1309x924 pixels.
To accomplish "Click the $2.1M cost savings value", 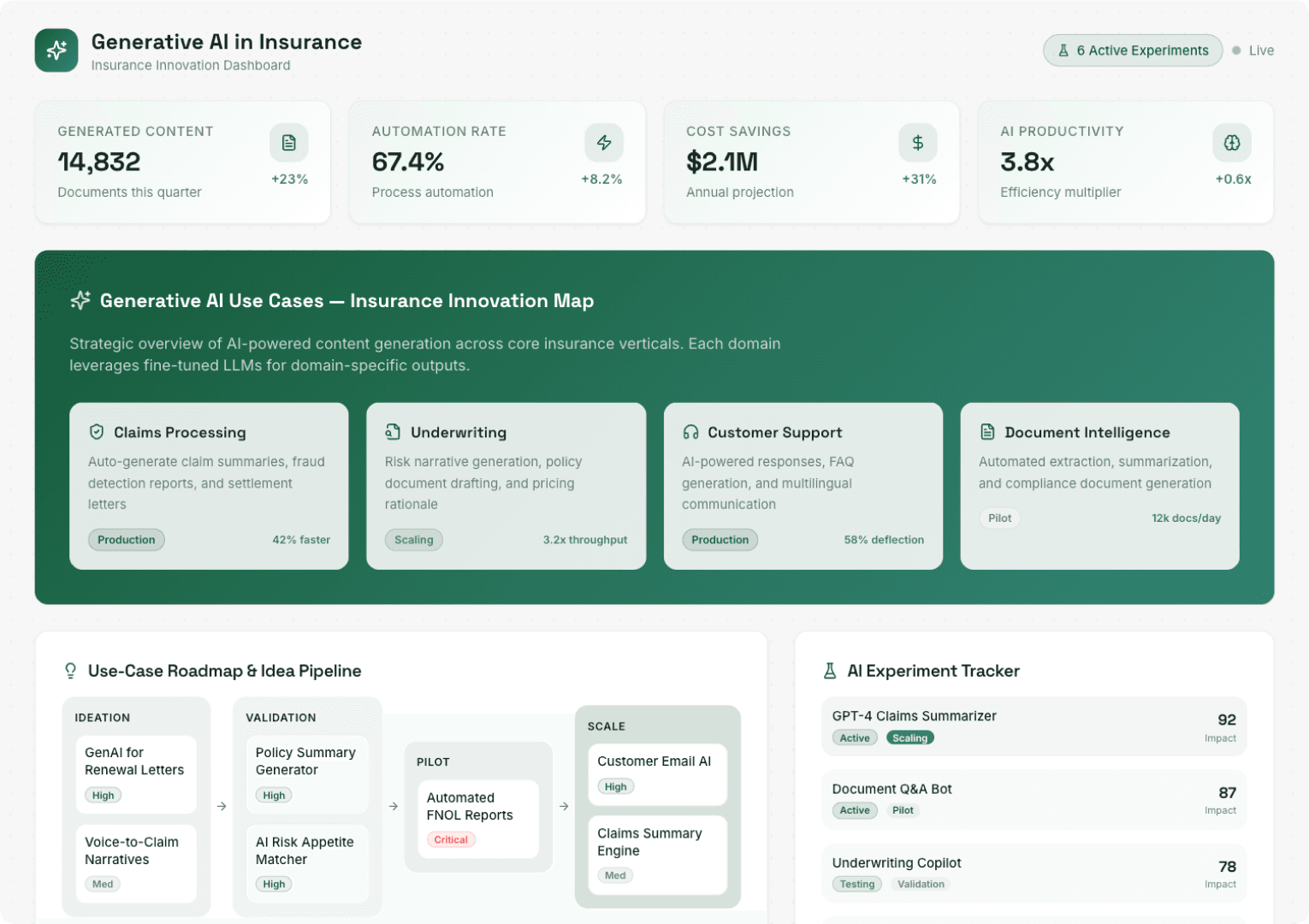I will tap(722, 162).
